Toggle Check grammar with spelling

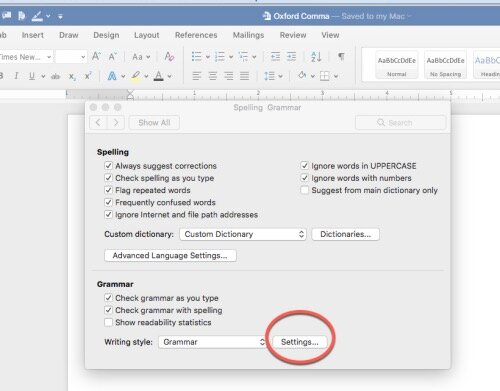click(108, 310)
